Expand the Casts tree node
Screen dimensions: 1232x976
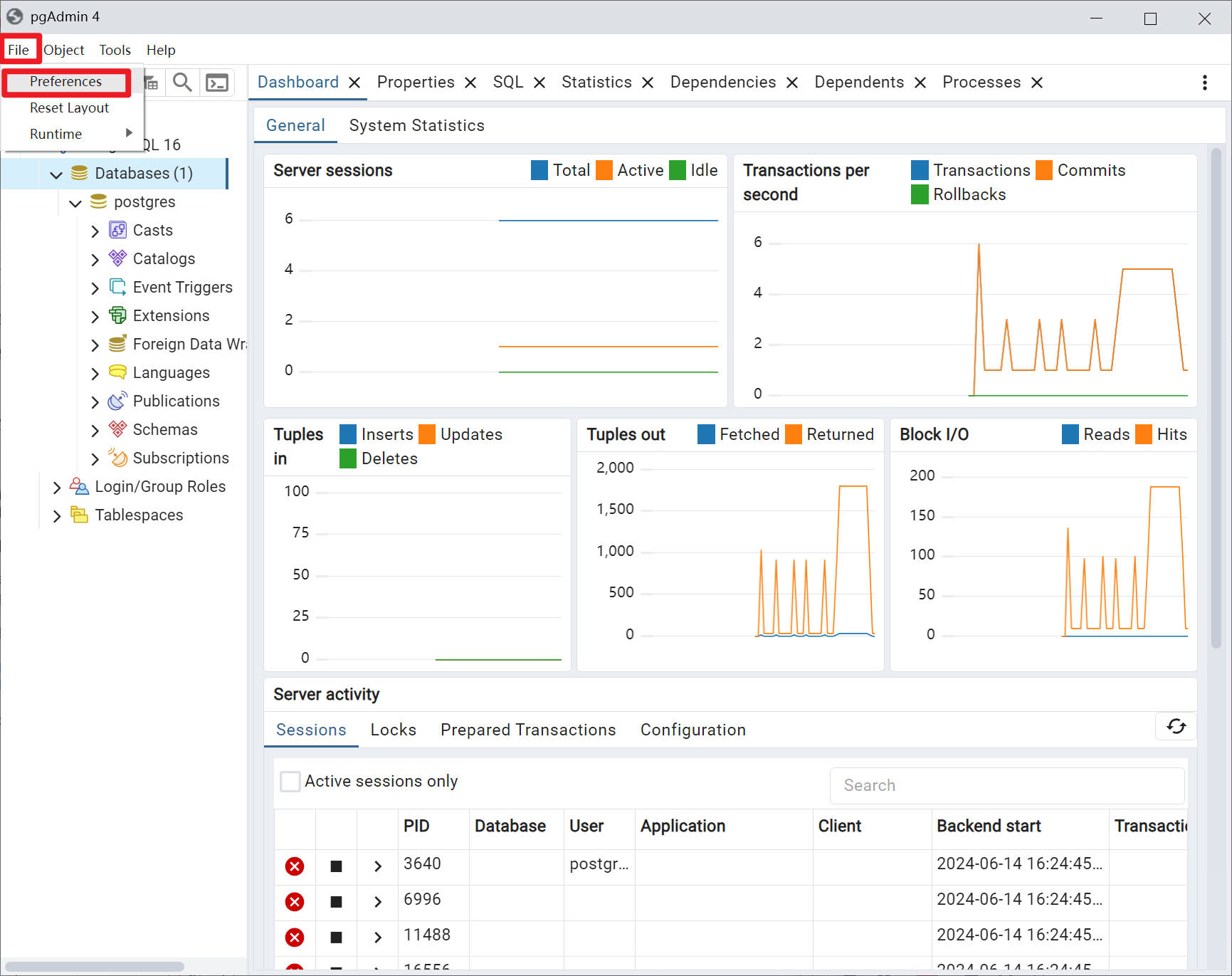[95, 231]
